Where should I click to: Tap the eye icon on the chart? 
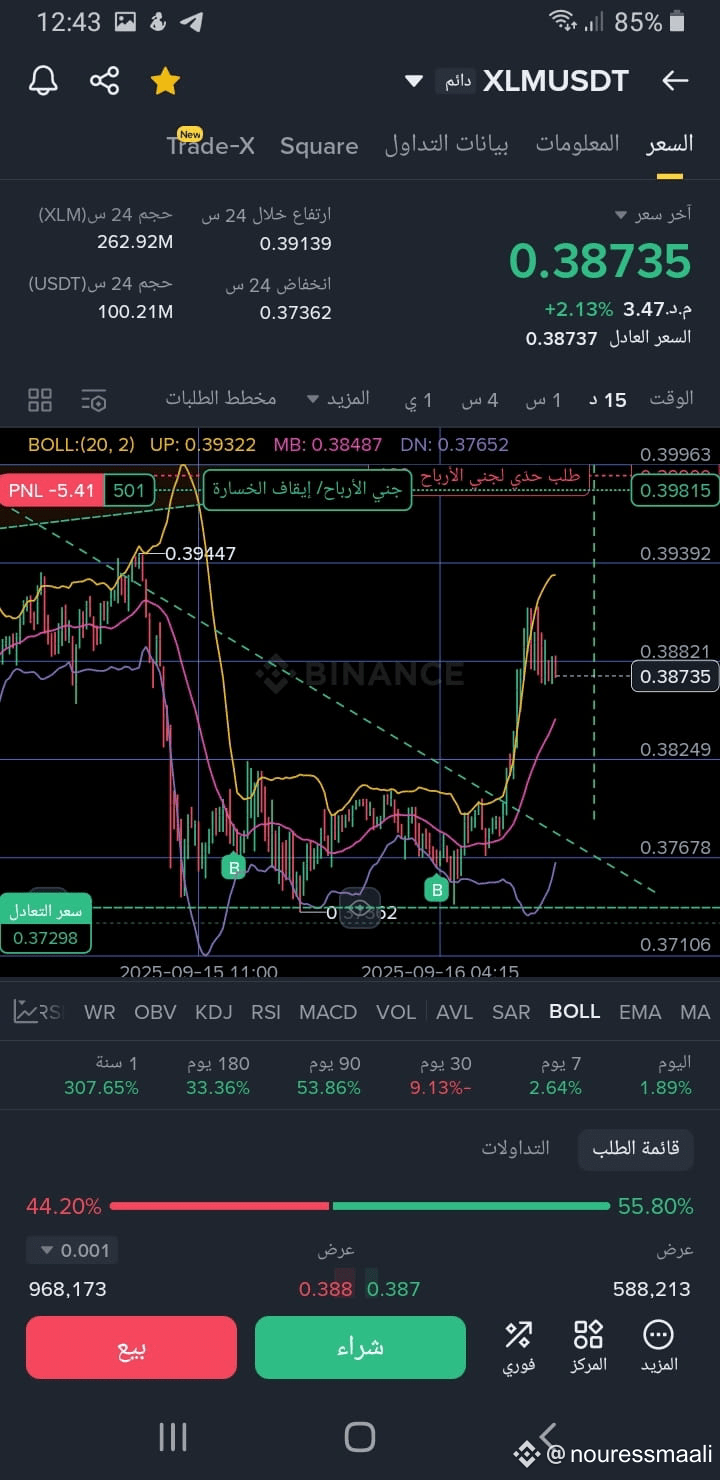360,907
